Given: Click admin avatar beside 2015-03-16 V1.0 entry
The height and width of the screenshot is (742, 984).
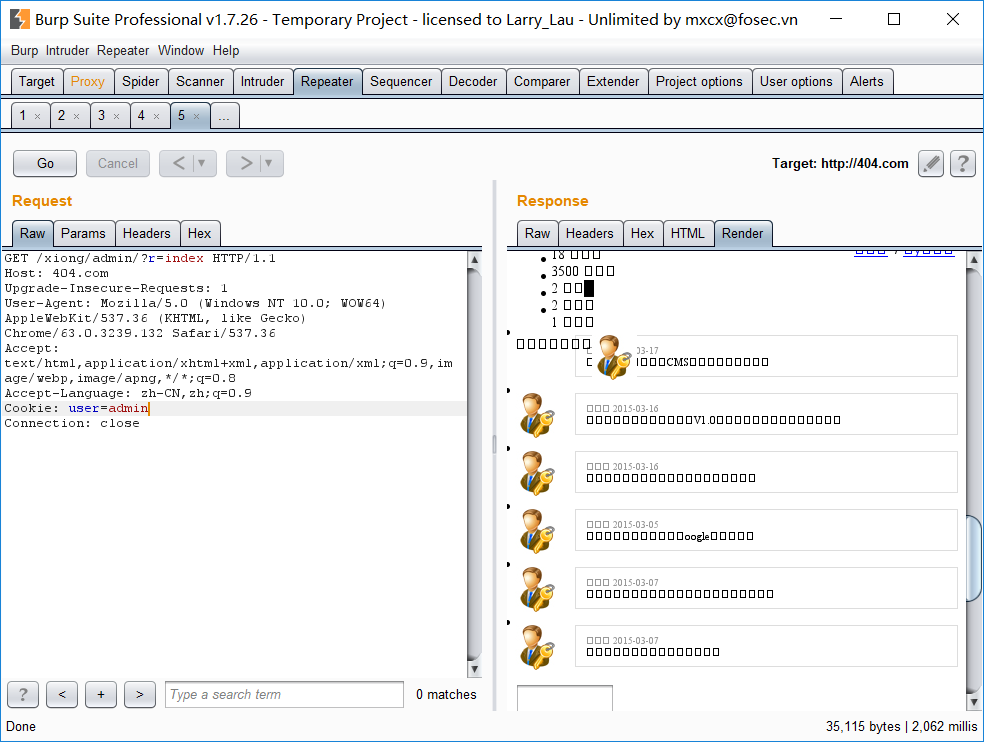Looking at the screenshot, I should [537, 415].
